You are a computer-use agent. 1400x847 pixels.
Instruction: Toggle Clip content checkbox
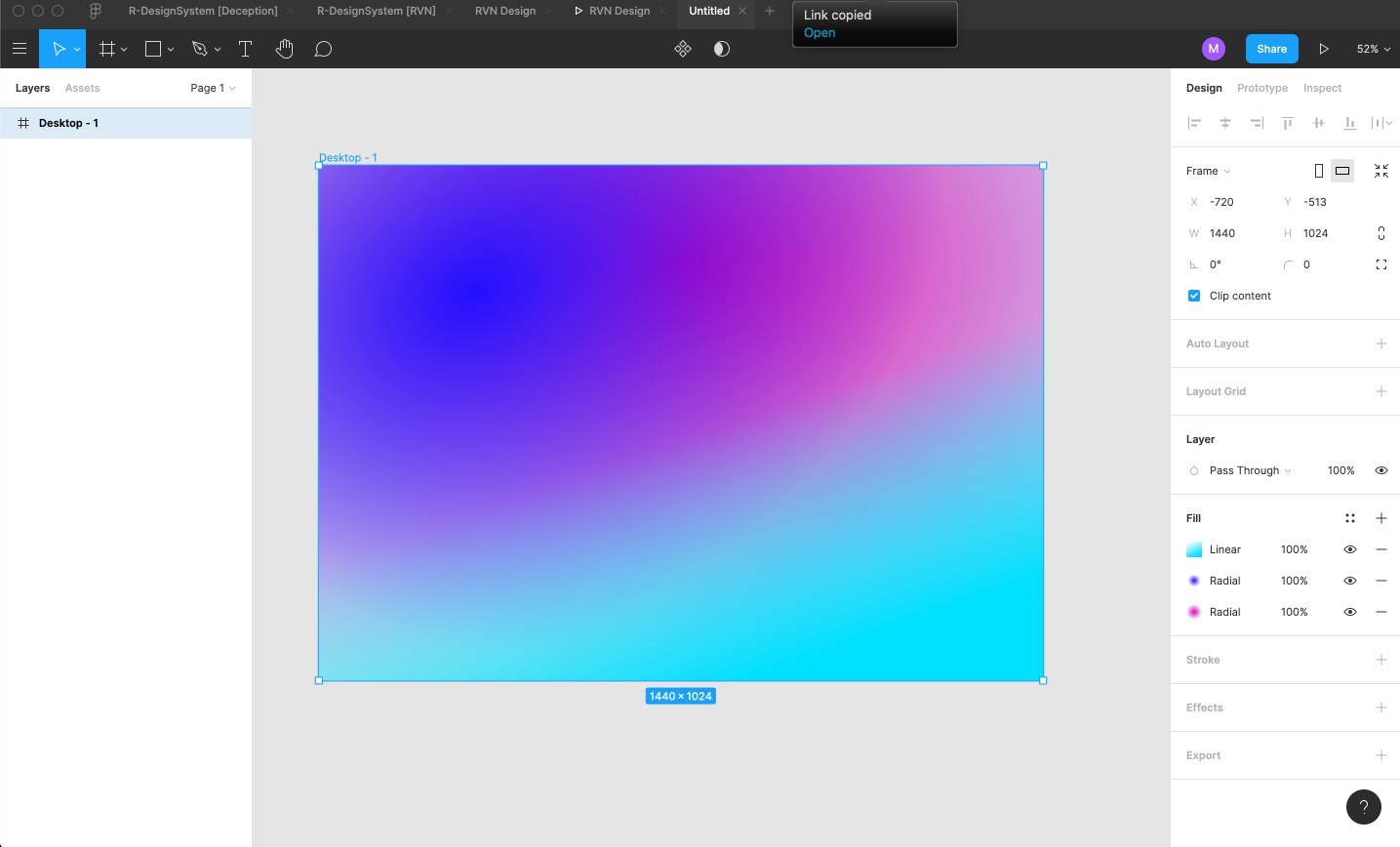[1194, 296]
